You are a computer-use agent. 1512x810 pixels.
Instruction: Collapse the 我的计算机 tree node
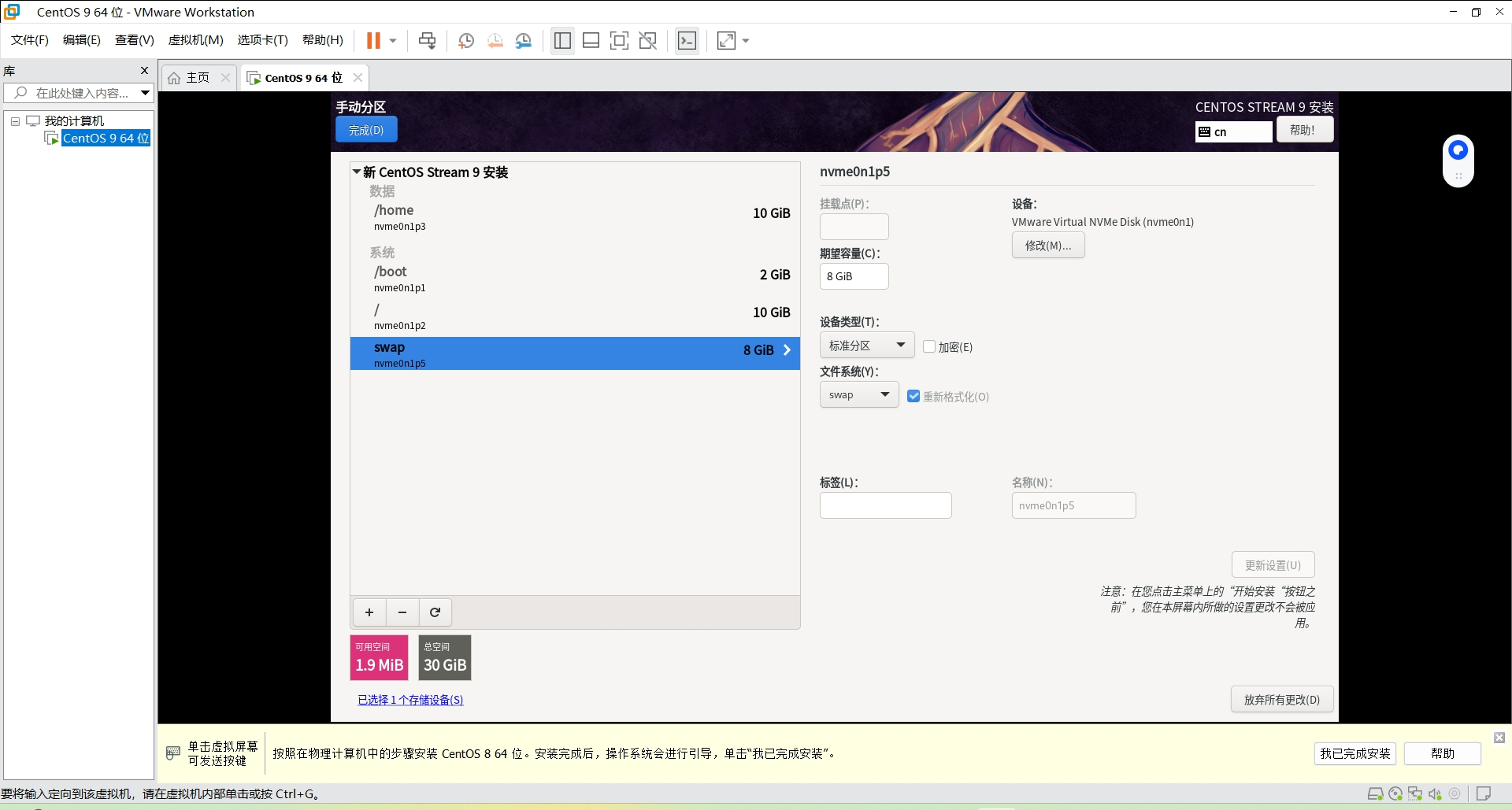[15, 121]
